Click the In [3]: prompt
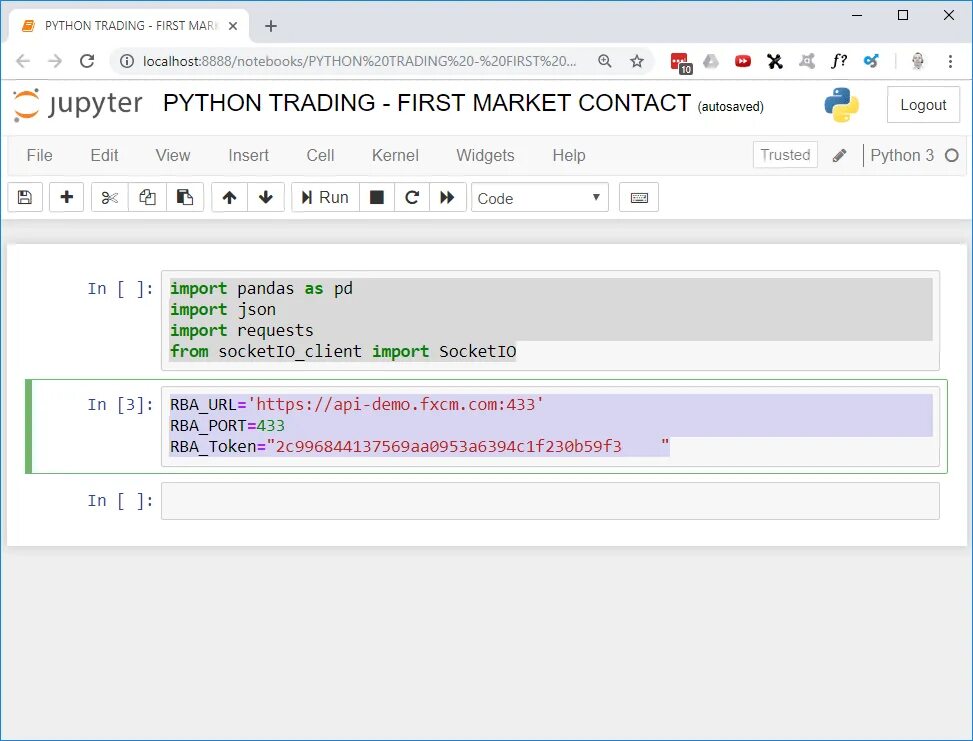 click(x=120, y=405)
